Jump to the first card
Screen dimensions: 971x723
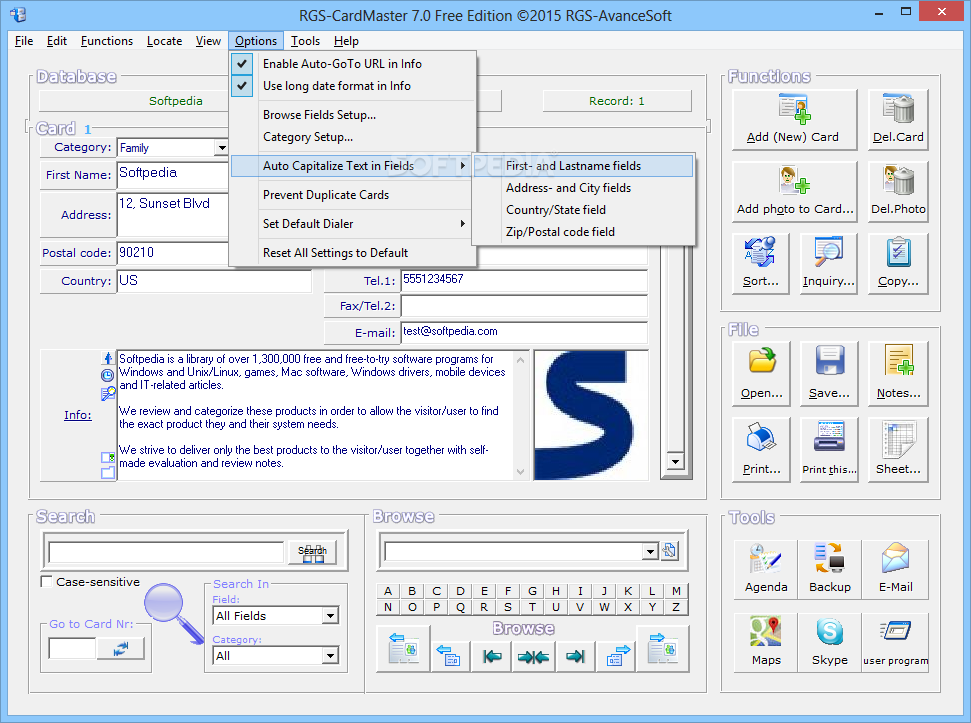[492, 656]
